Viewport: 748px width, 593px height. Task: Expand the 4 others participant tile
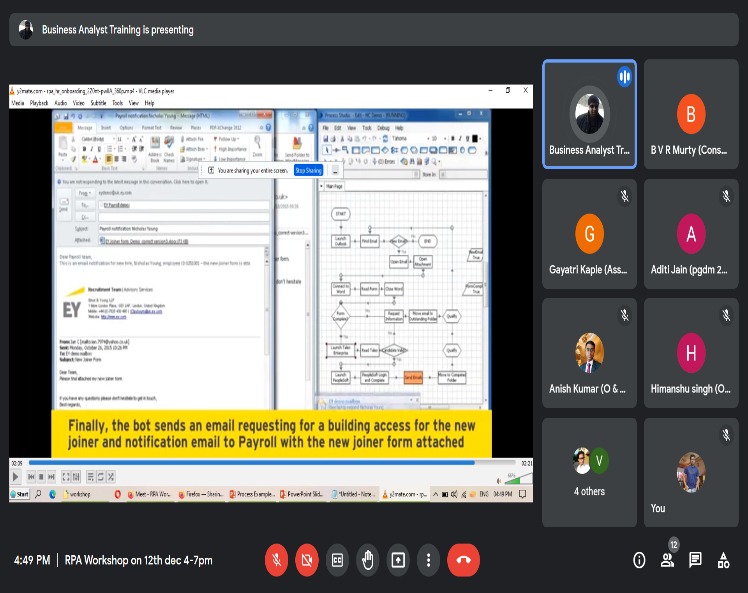pyautogui.click(x=590, y=472)
